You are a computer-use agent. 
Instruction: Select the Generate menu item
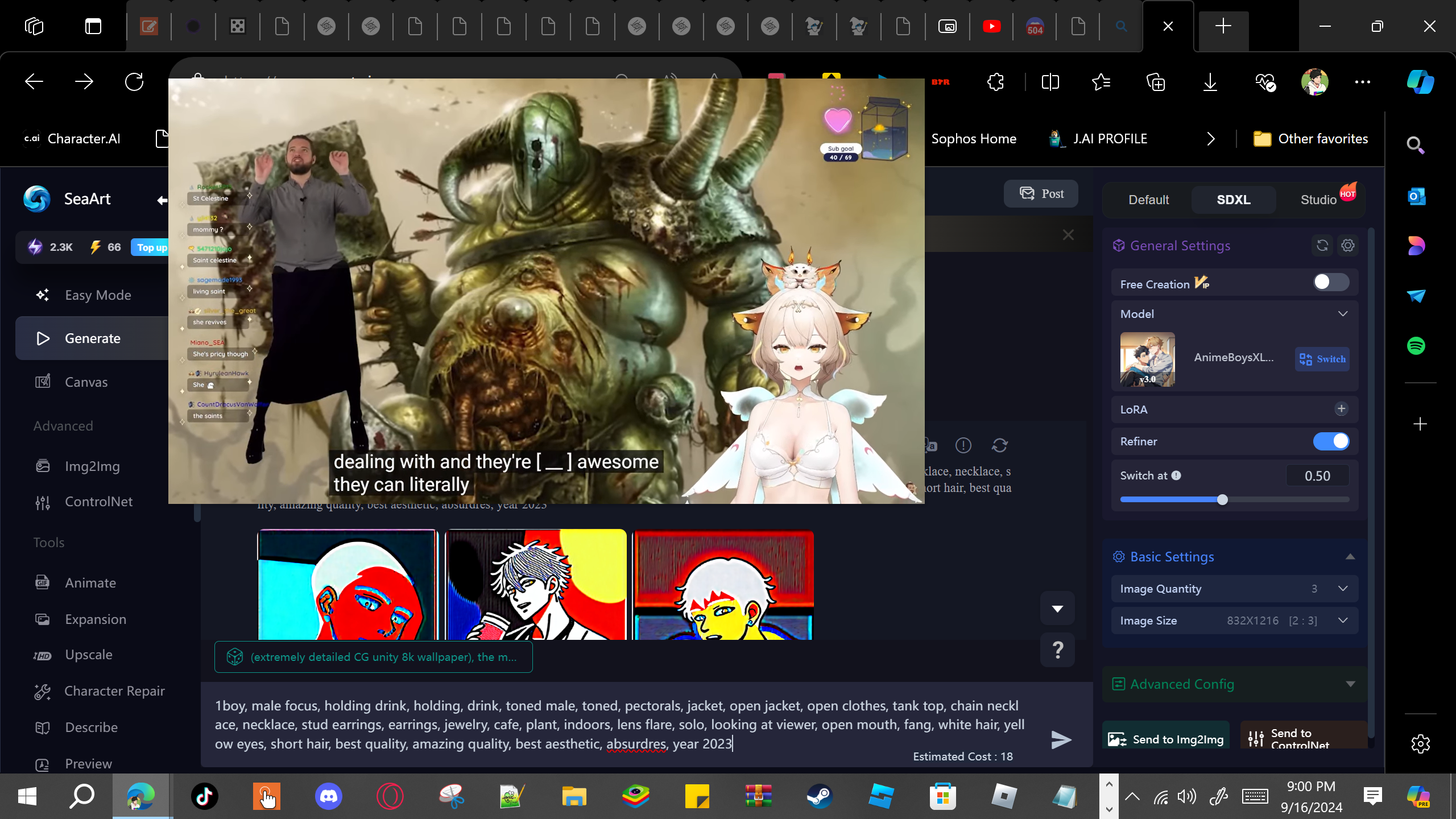tap(92, 338)
